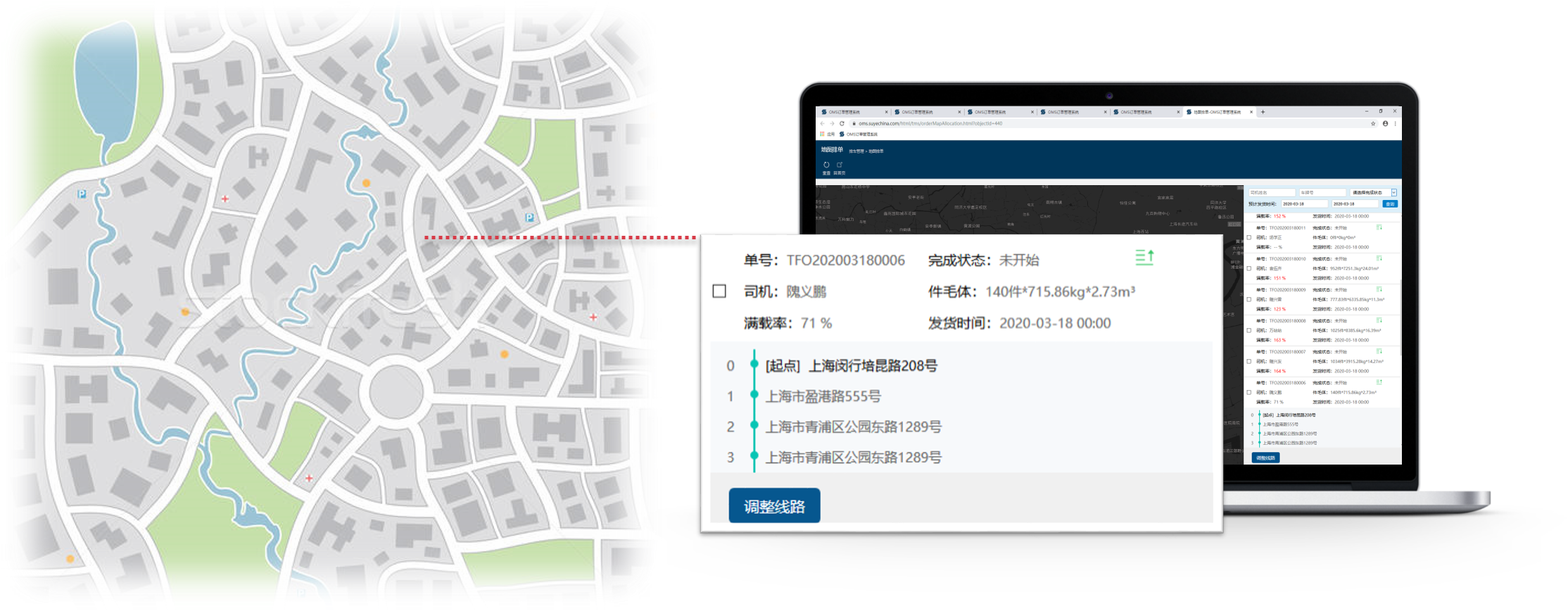
Task: Open the OMS订单管理系统 bookmark in bookmarks bar
Action: (x=859, y=134)
